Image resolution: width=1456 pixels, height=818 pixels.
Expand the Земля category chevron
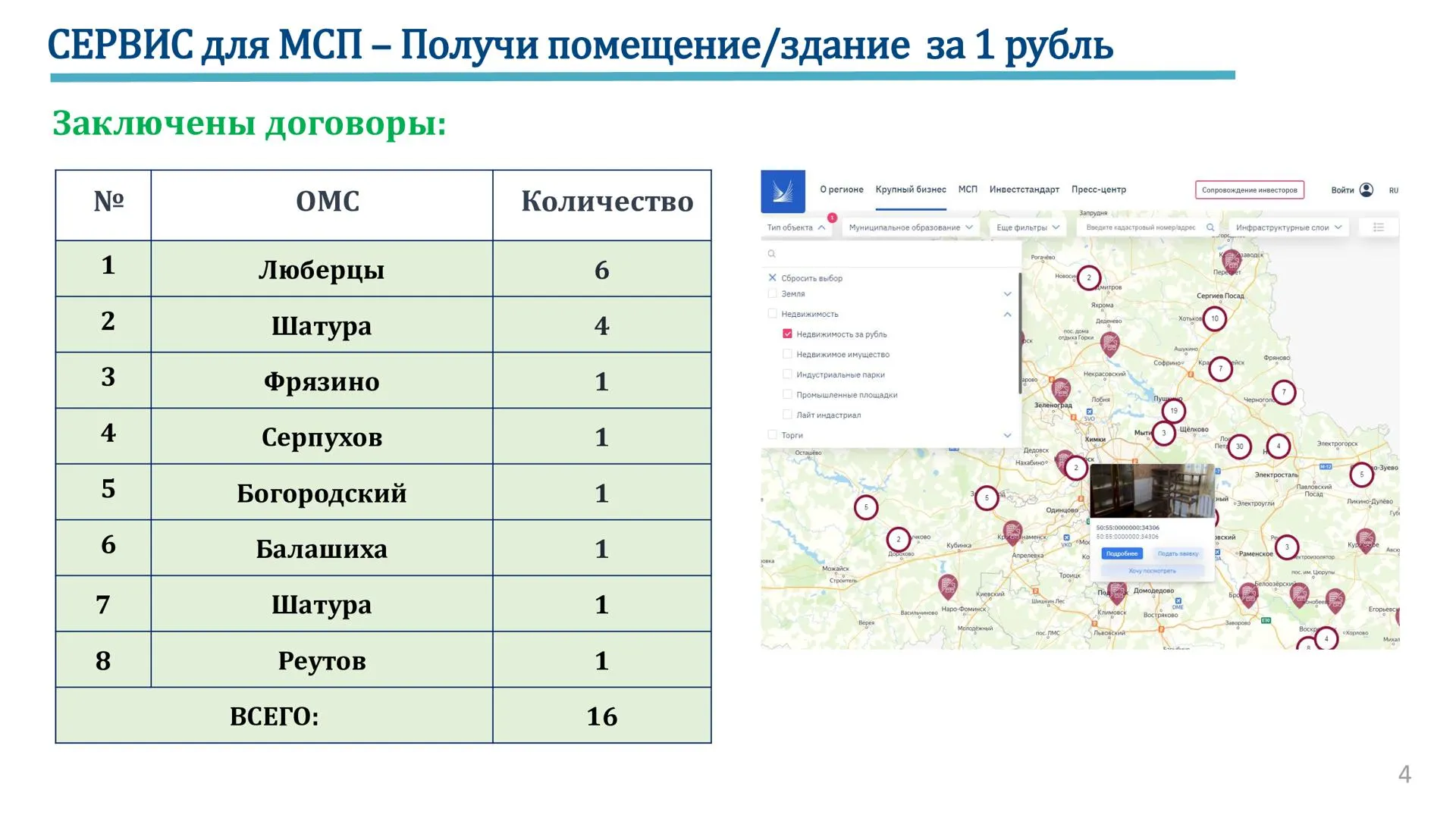tap(1007, 294)
